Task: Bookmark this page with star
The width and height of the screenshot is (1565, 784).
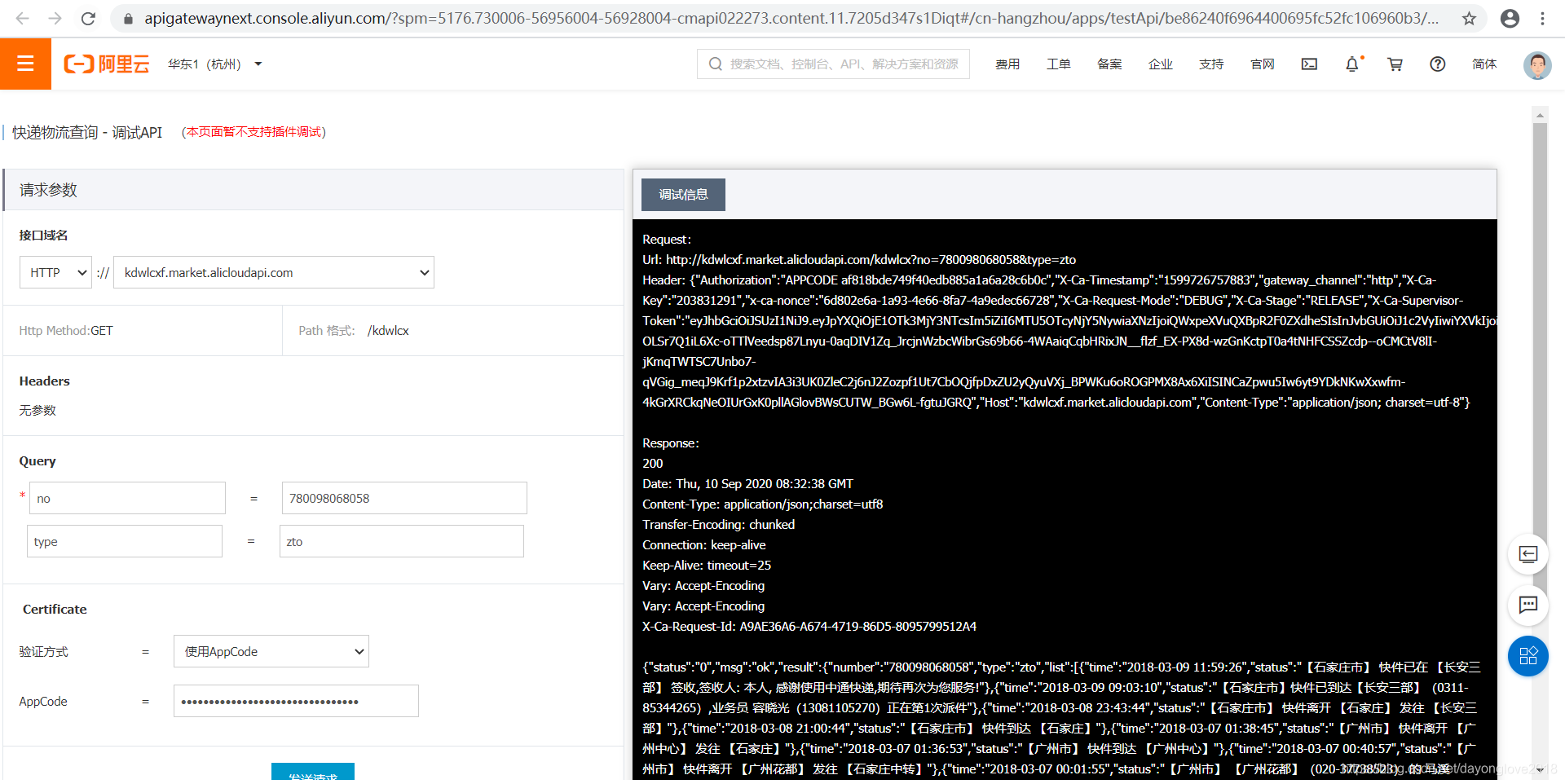Action: tap(1469, 18)
